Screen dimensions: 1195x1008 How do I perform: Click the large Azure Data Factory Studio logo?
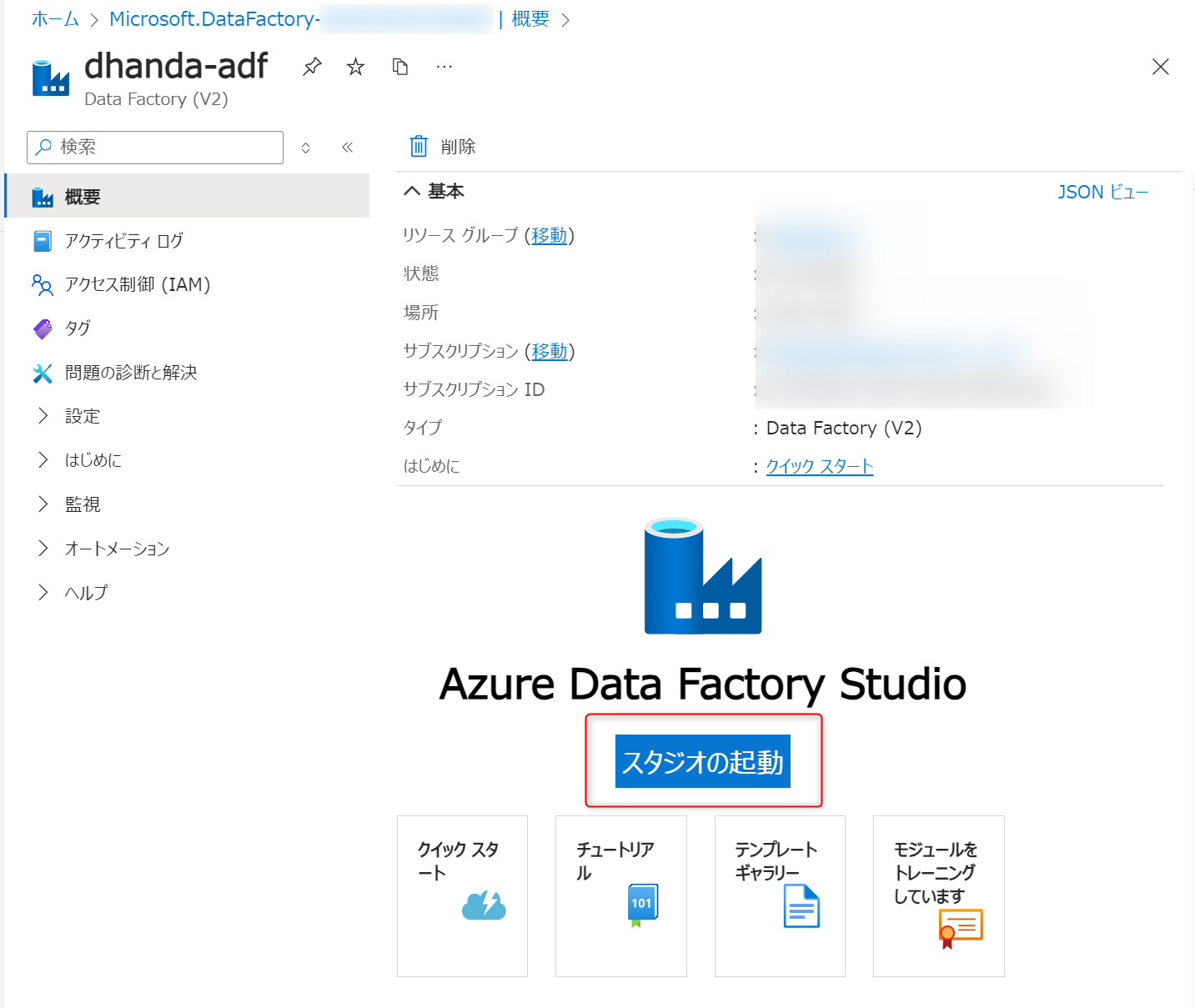(x=703, y=576)
